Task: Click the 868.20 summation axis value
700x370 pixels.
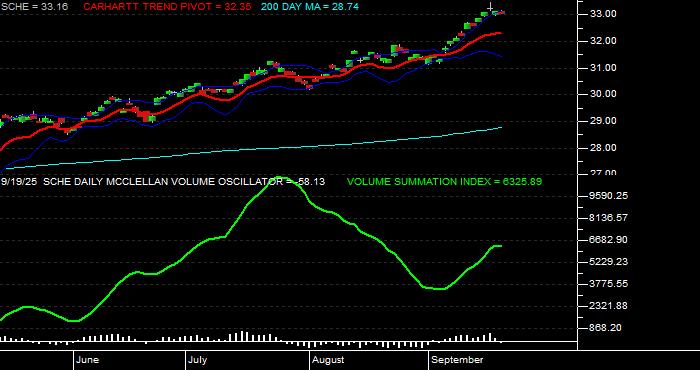Action: (x=606, y=328)
